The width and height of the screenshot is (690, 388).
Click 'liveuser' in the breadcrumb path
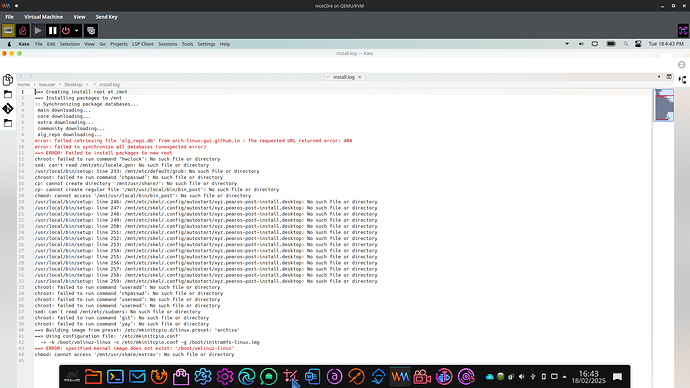pyautogui.click(x=47, y=84)
